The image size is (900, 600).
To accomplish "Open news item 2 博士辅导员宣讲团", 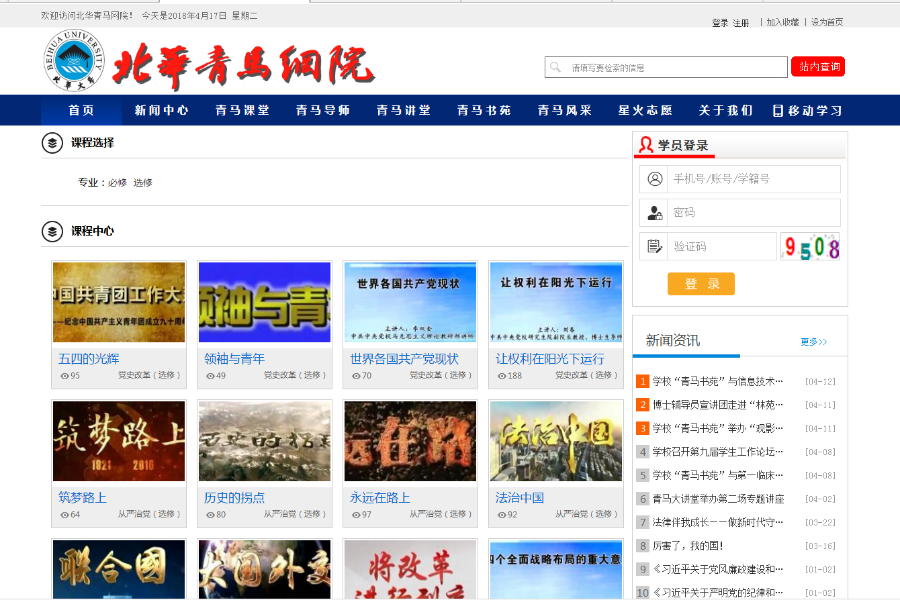I will (x=717, y=405).
